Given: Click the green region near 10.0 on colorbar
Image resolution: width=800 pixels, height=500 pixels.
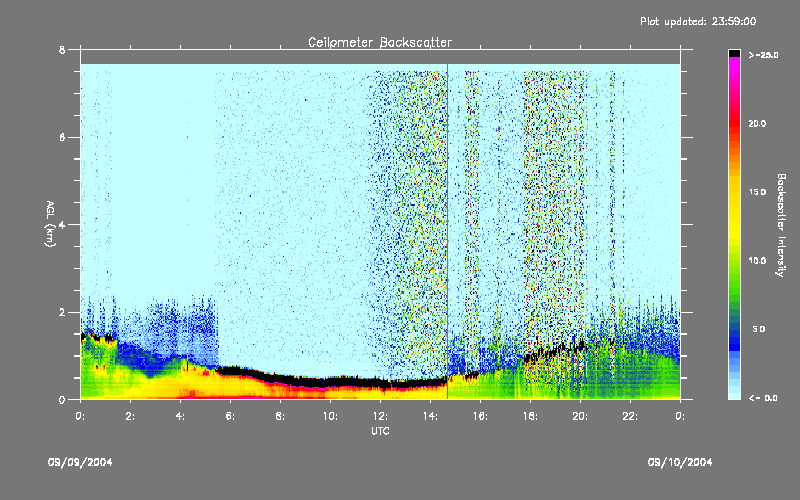Looking at the screenshot, I should pyautogui.click(x=734, y=261).
